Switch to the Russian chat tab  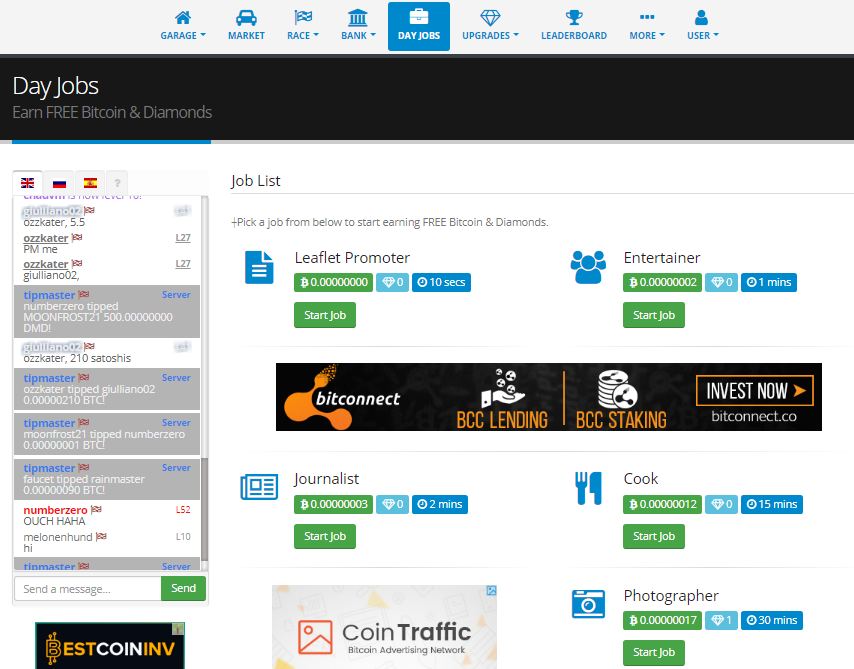59,183
